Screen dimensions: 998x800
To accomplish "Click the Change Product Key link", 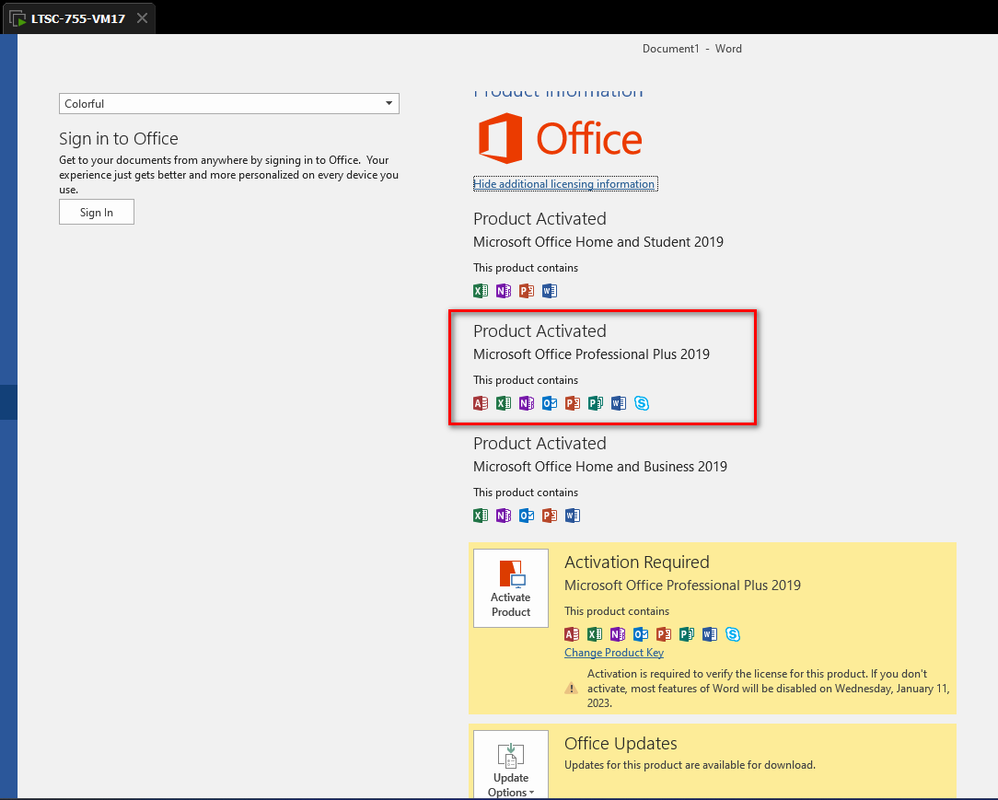I will [x=614, y=652].
